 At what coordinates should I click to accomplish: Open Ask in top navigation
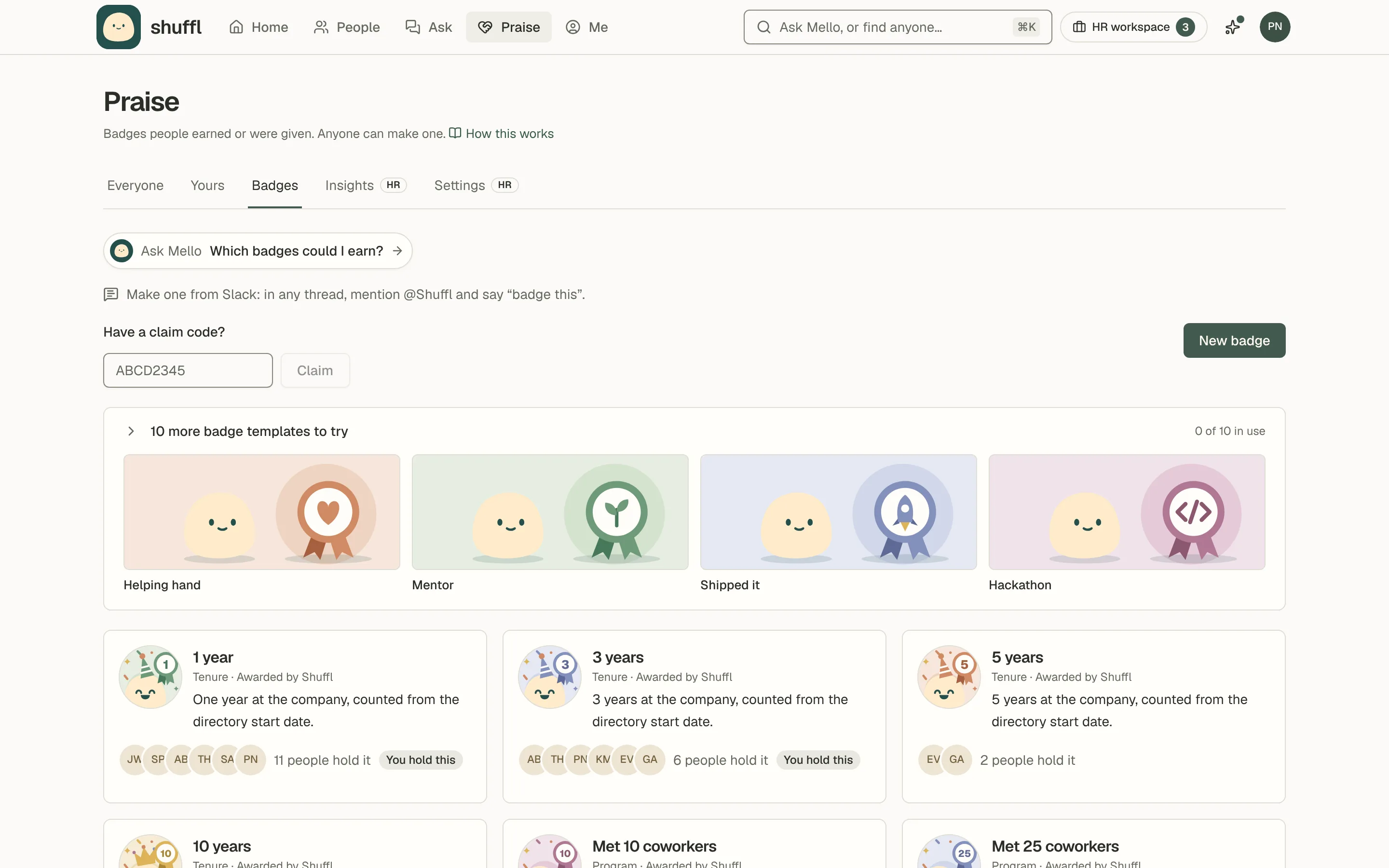click(x=429, y=27)
